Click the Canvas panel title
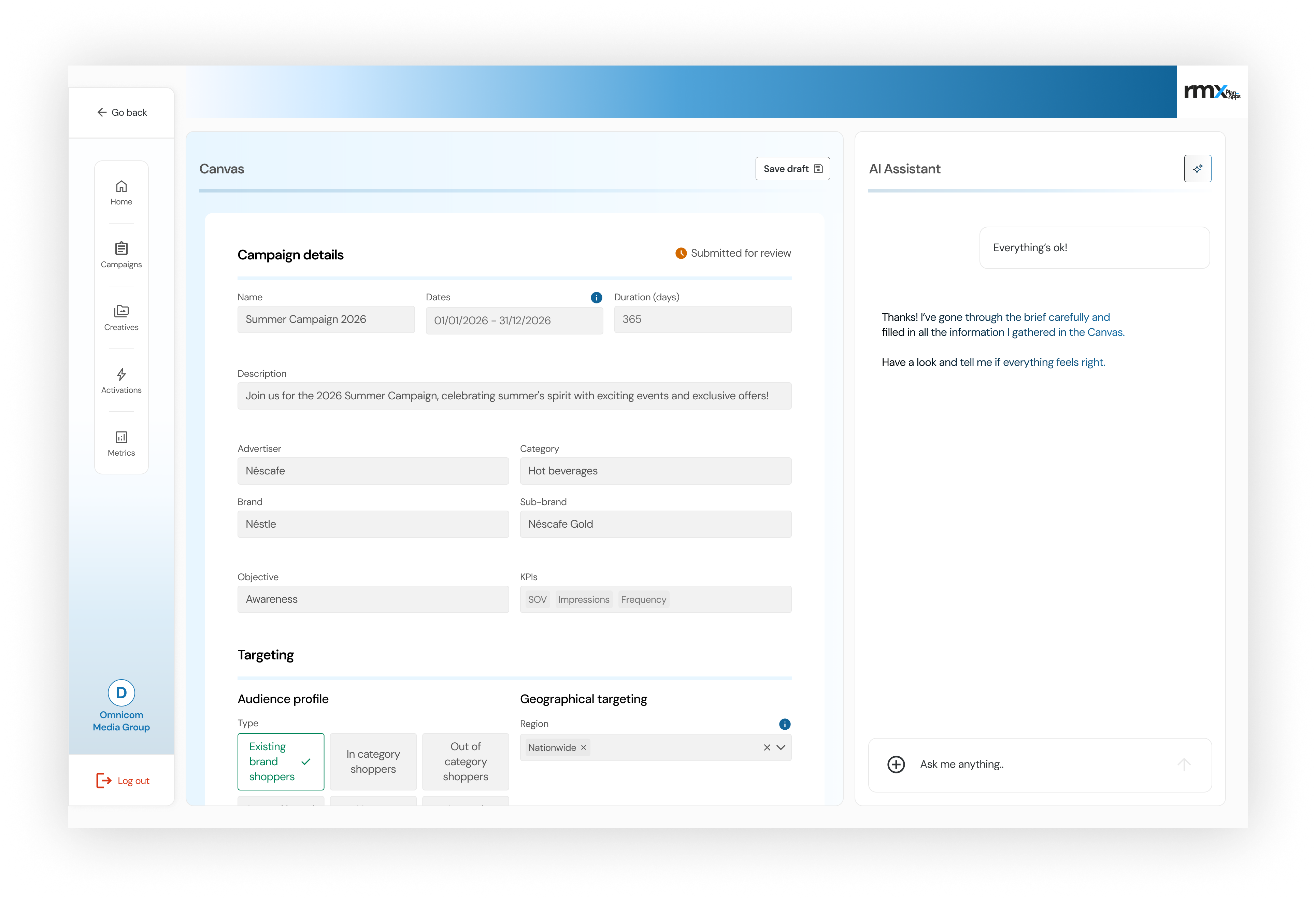This screenshot has width=1316, height=899. pyautogui.click(x=221, y=169)
